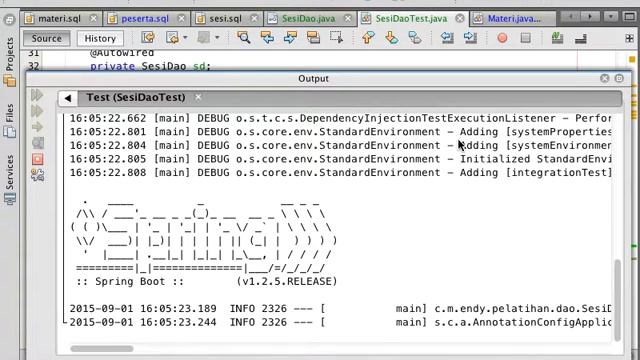Viewport: 640px width, 360px height.
Task: Open the peserta.sql editor tab
Action: (x=144, y=19)
